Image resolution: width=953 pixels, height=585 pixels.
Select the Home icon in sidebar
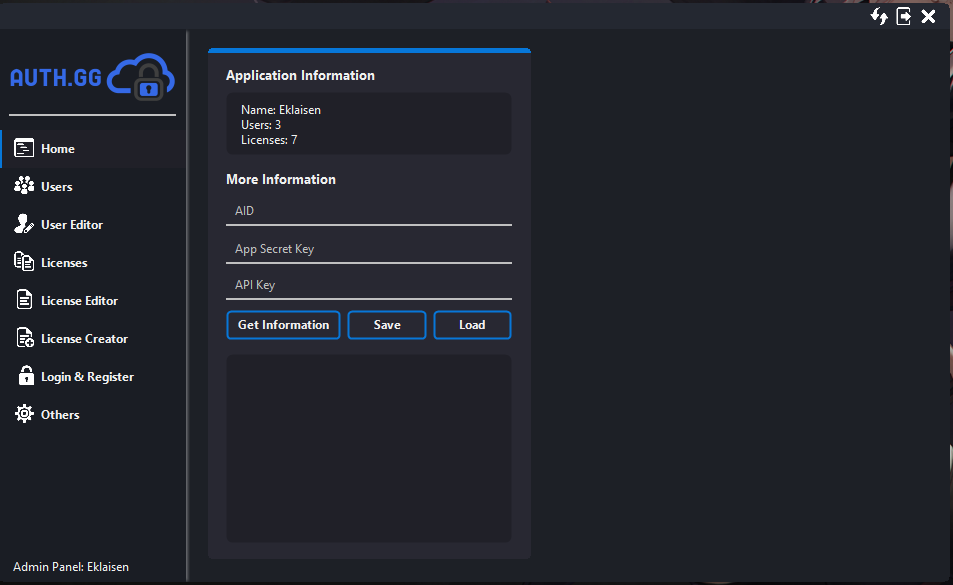[22, 148]
